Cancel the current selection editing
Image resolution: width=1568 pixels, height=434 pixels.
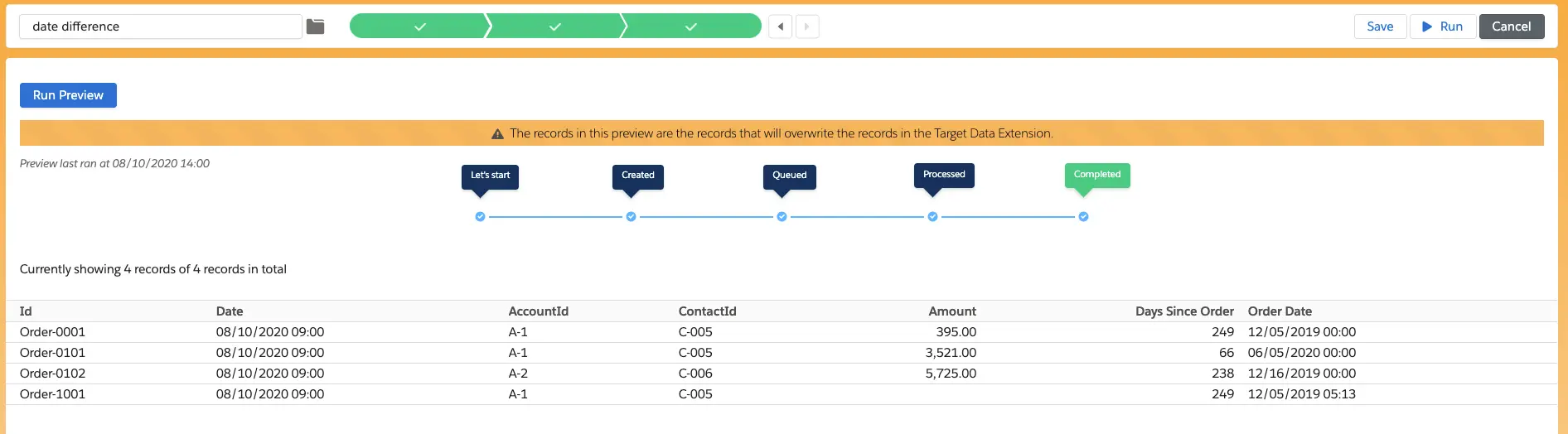click(1511, 27)
